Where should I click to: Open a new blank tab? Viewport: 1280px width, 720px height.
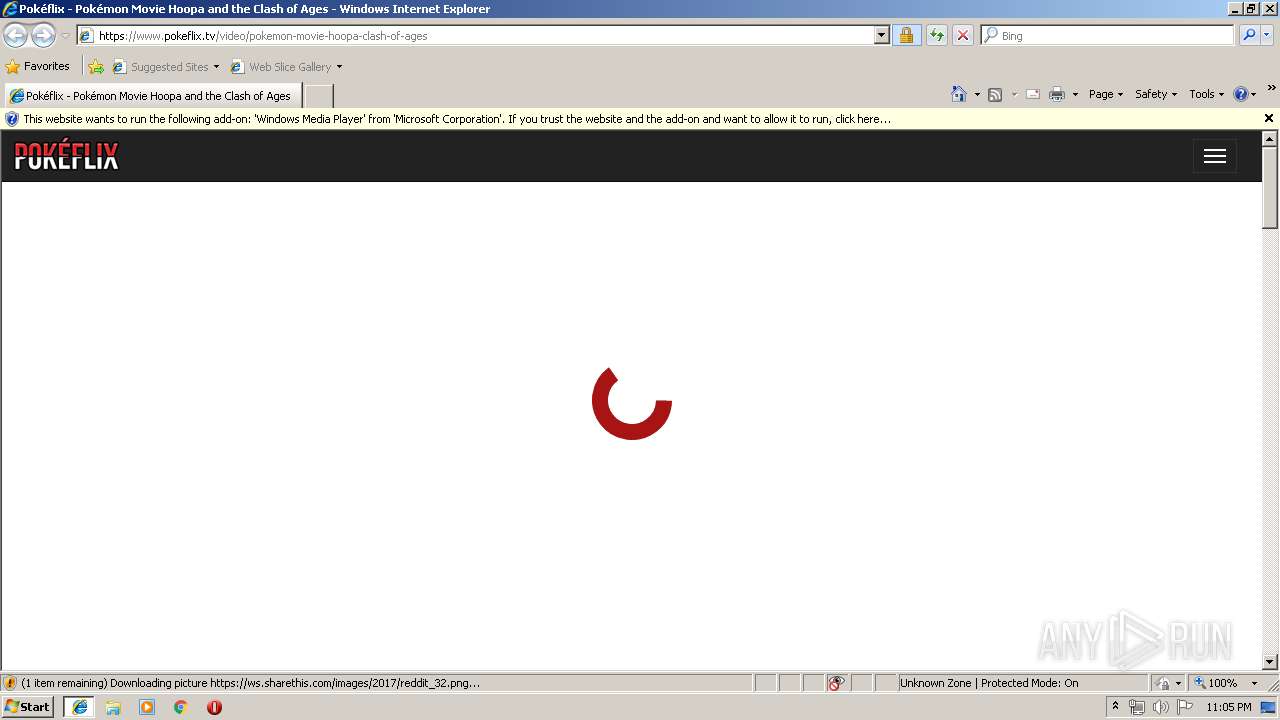[318, 96]
